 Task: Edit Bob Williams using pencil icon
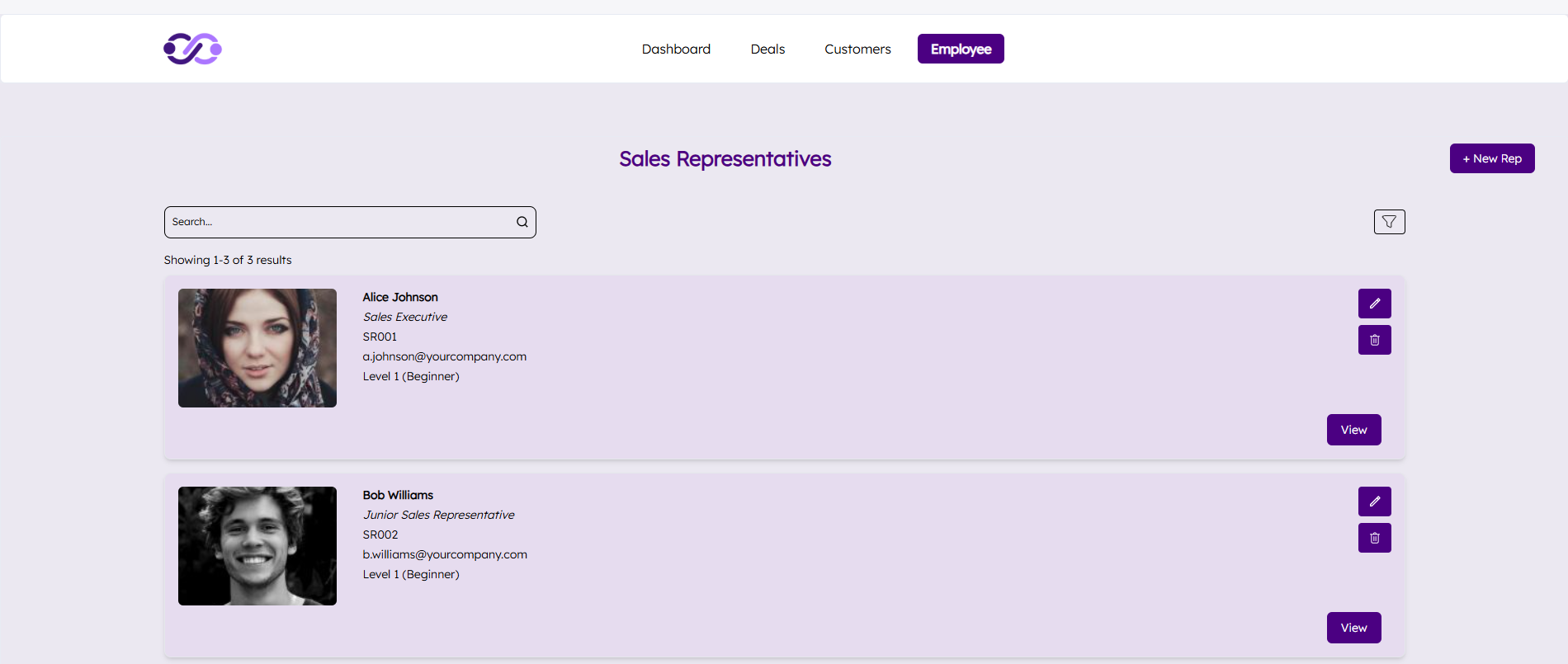(1374, 502)
